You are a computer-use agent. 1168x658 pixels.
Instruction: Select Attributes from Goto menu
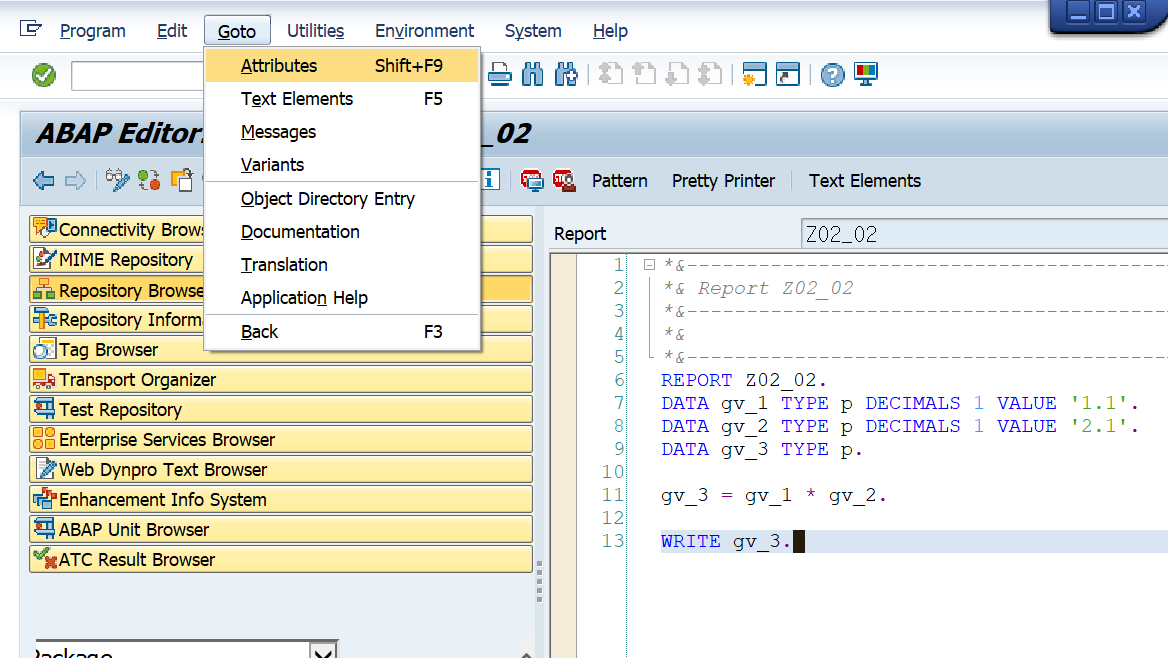pyautogui.click(x=342, y=66)
